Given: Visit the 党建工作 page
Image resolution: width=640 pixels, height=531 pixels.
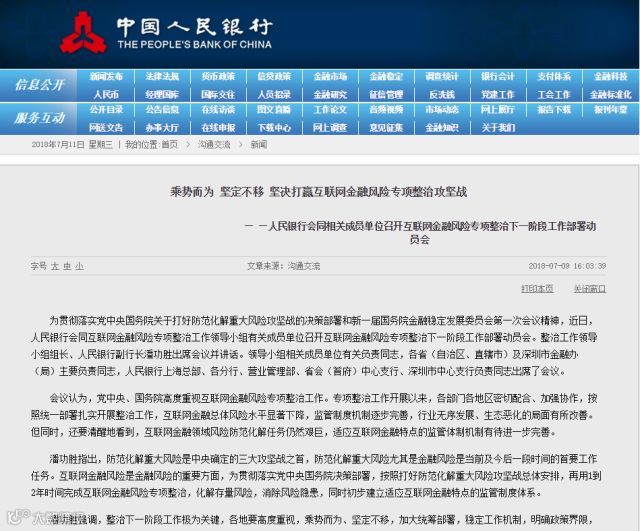Looking at the screenshot, I should [x=498, y=95].
